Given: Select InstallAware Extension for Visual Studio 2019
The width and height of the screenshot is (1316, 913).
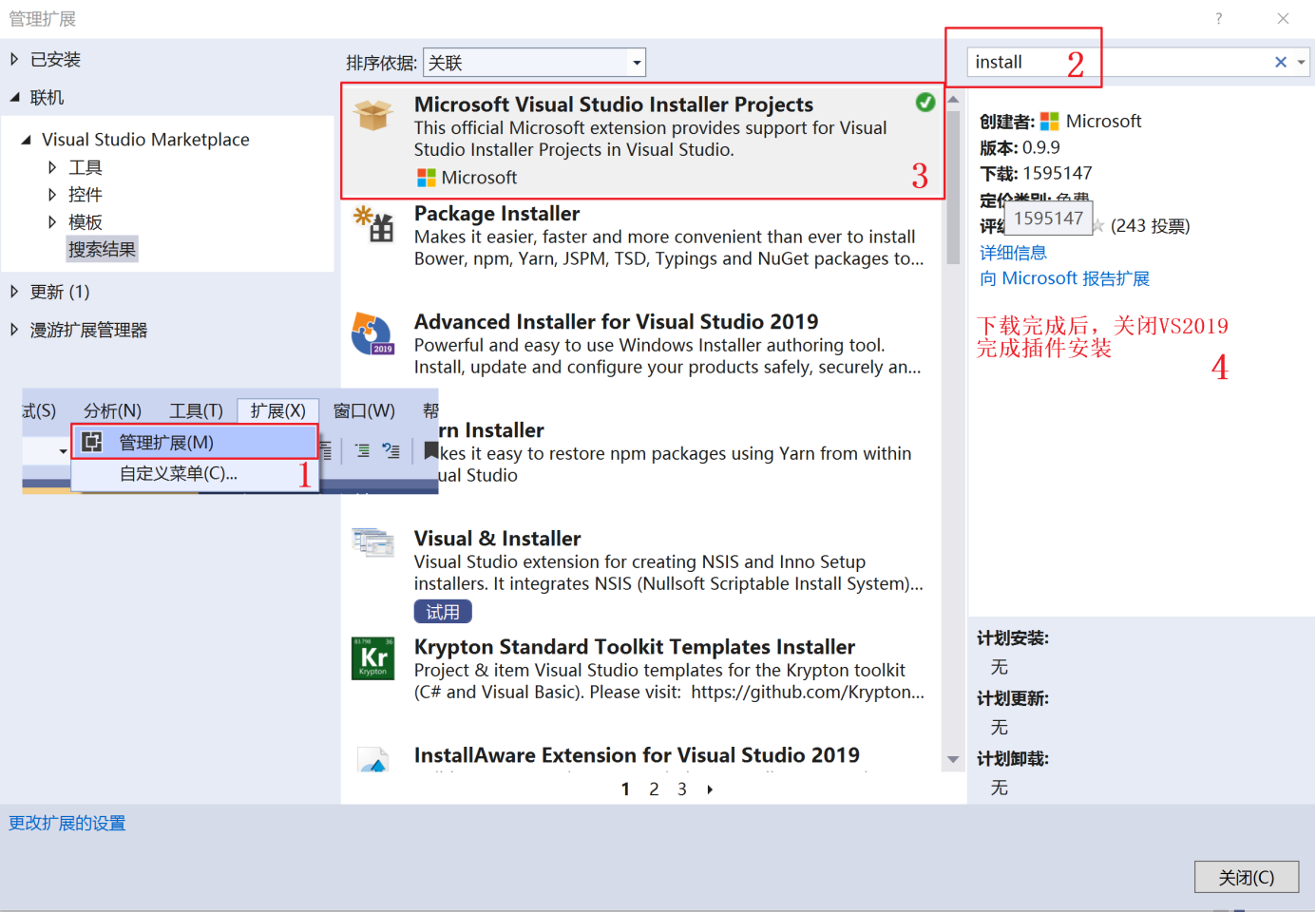Looking at the screenshot, I should (637, 755).
